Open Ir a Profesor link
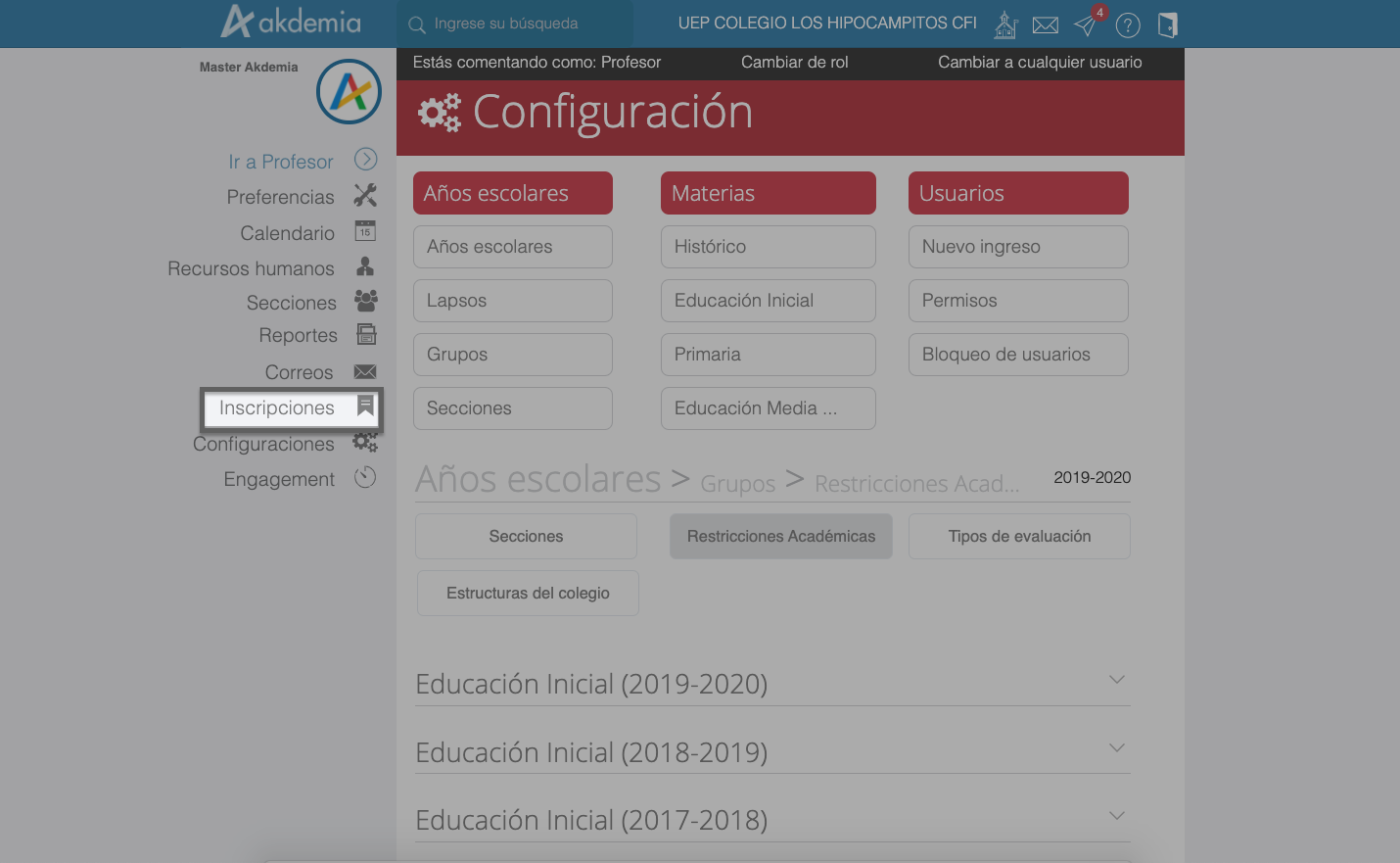 280,162
